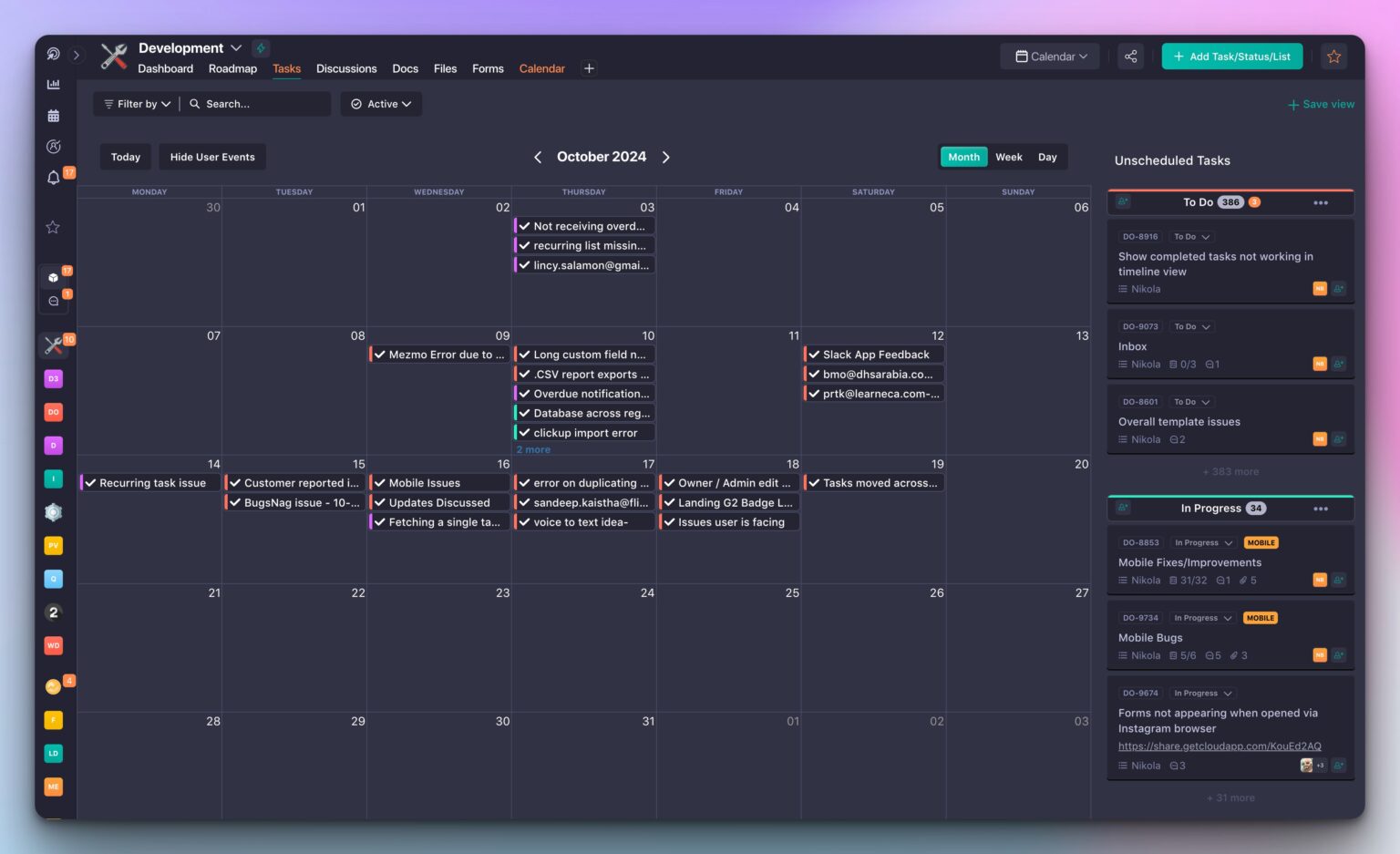Click add-assignee icon on Mobile Bugs card
Image resolution: width=1400 pixels, height=854 pixels.
[1338, 655]
